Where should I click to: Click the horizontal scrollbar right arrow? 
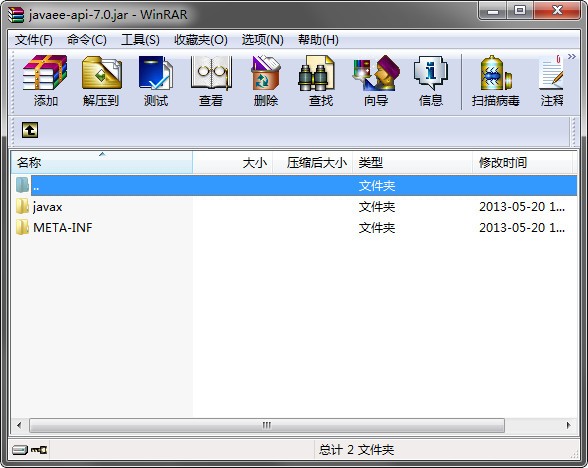568,425
